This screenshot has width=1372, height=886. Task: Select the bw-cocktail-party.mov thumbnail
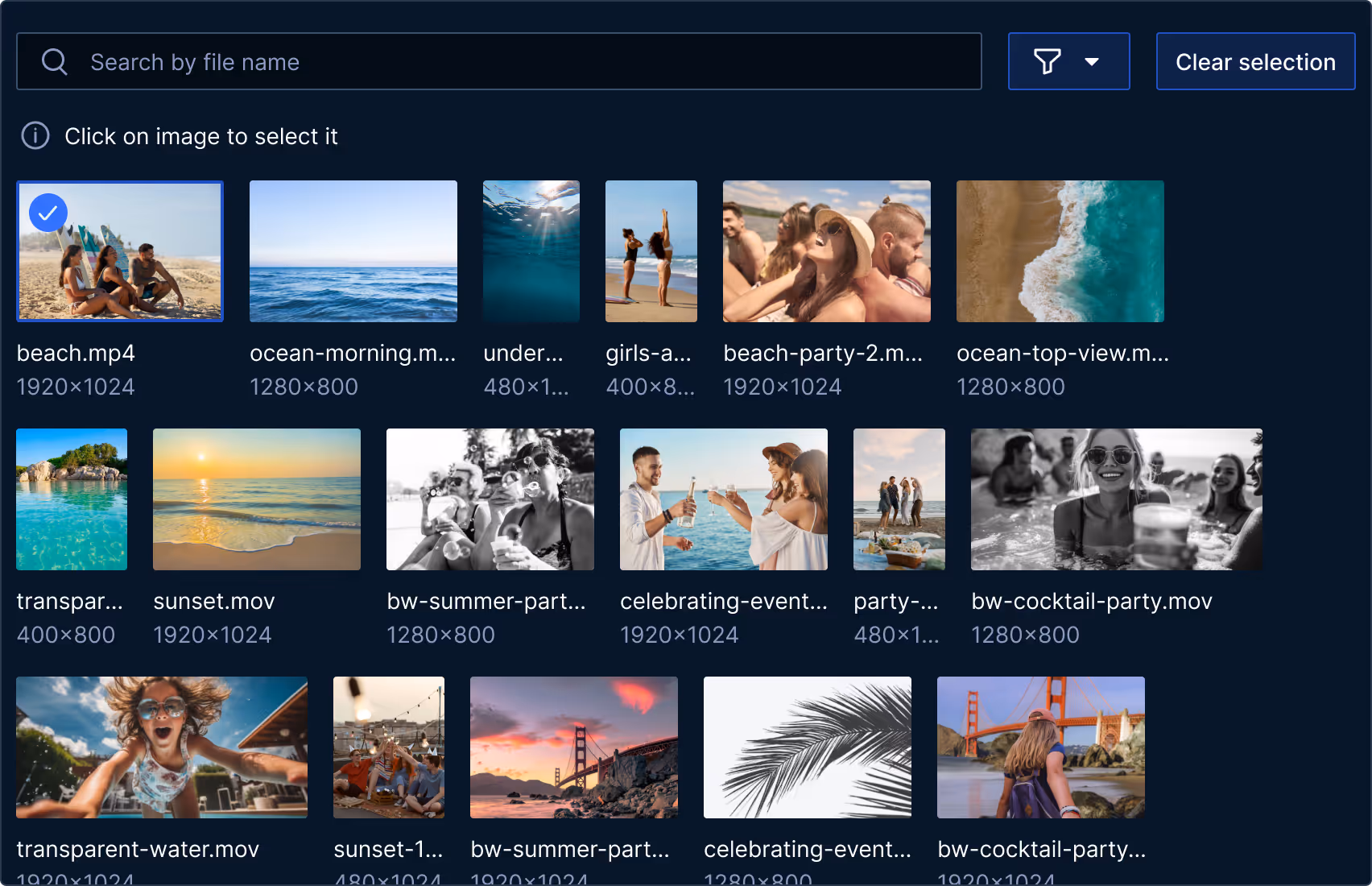coord(1116,499)
